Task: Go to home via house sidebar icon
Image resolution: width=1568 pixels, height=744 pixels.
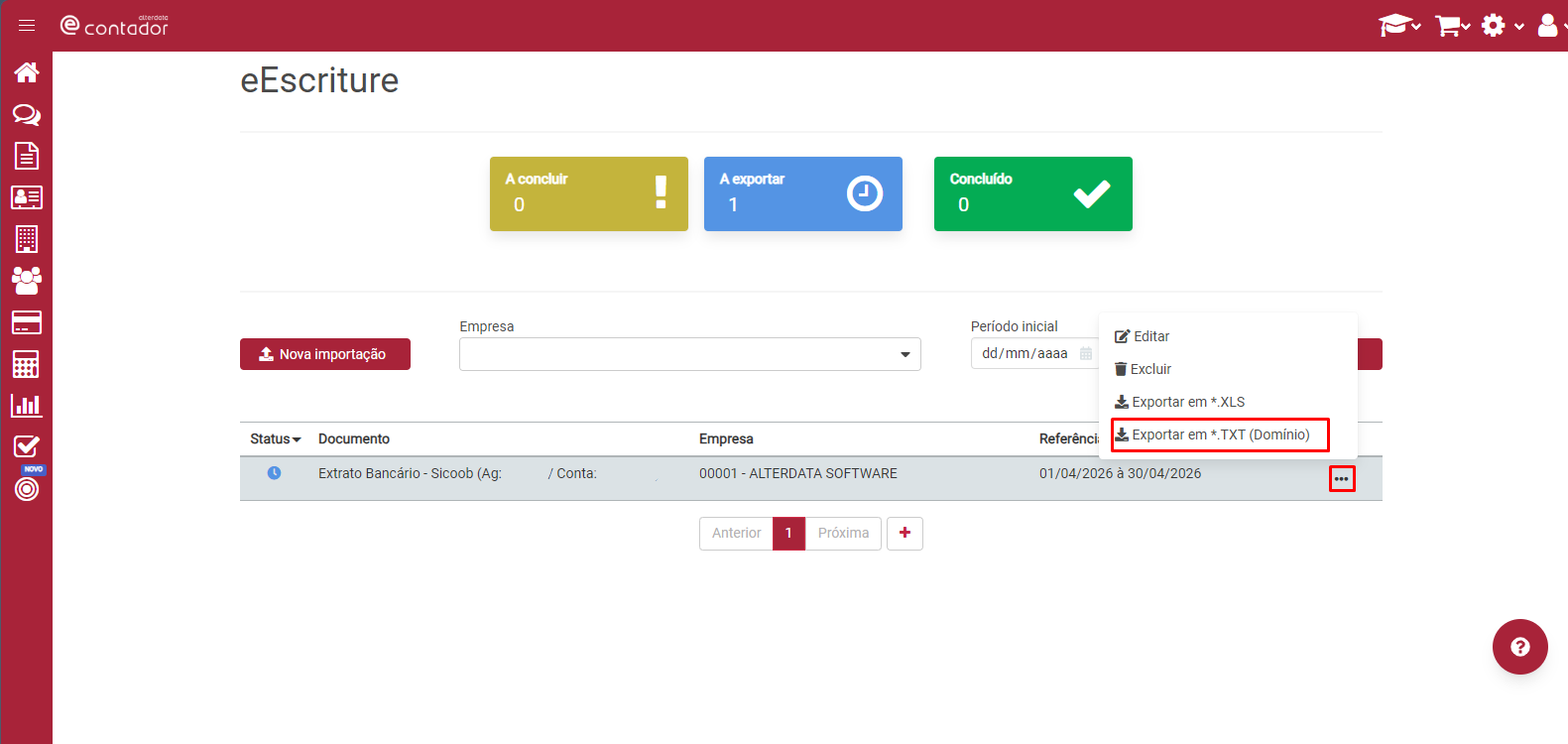Action: (27, 72)
